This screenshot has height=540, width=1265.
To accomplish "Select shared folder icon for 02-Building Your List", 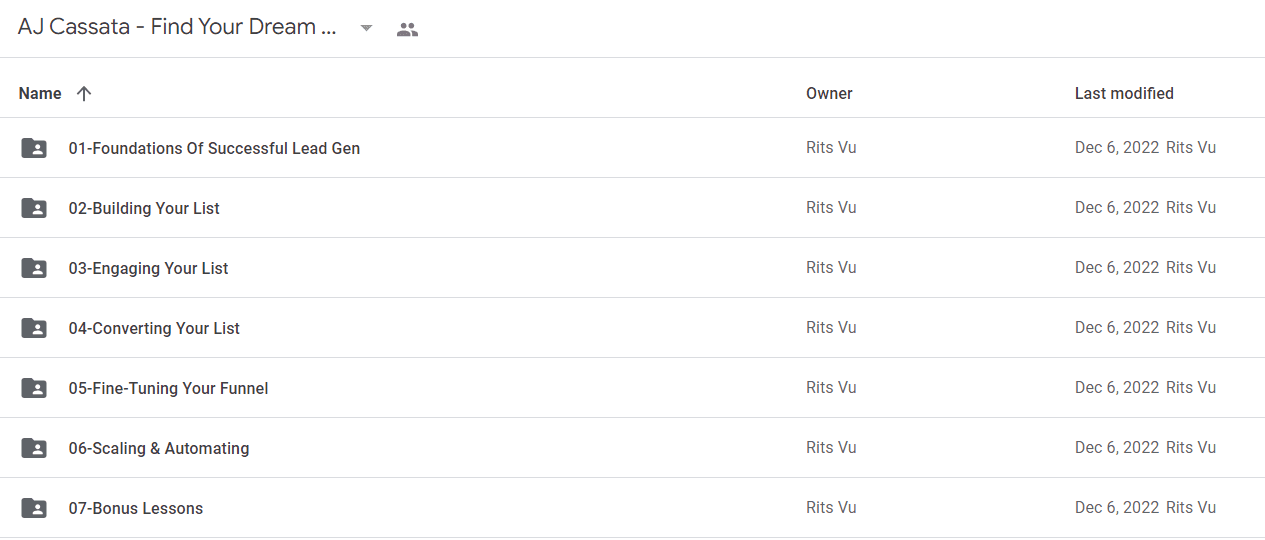I will click(34, 208).
